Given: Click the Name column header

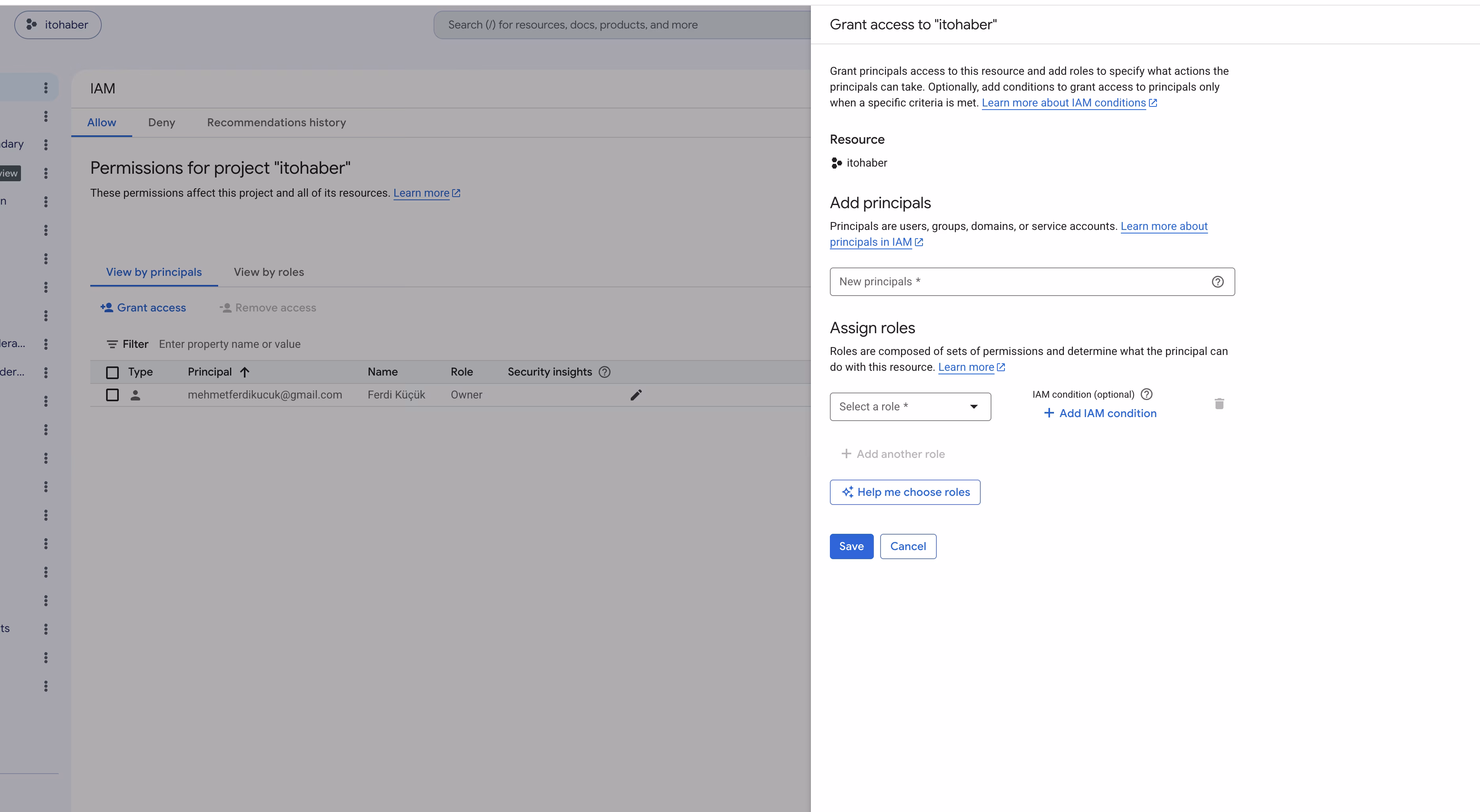Looking at the screenshot, I should click(x=382, y=372).
